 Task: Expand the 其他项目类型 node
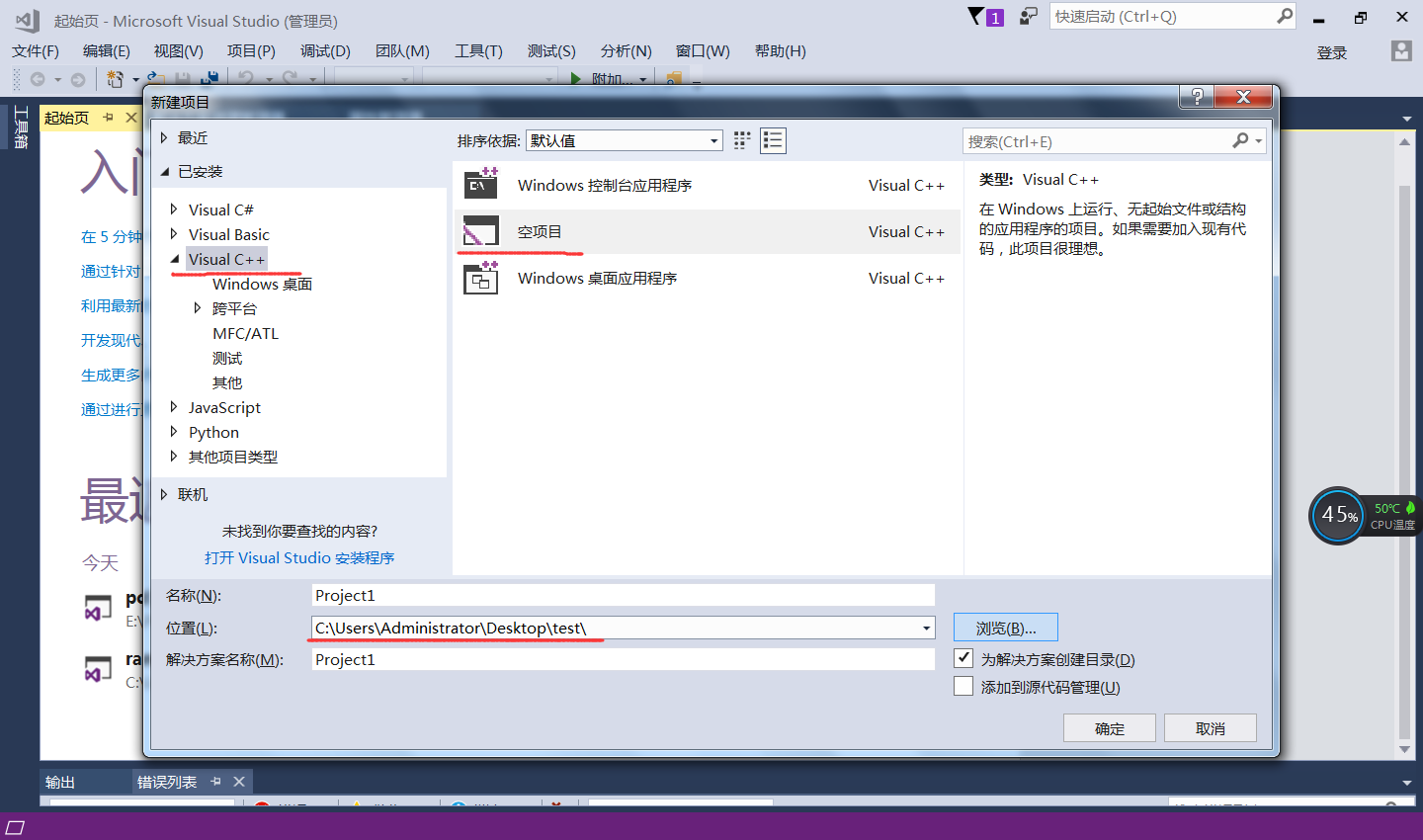[174, 457]
